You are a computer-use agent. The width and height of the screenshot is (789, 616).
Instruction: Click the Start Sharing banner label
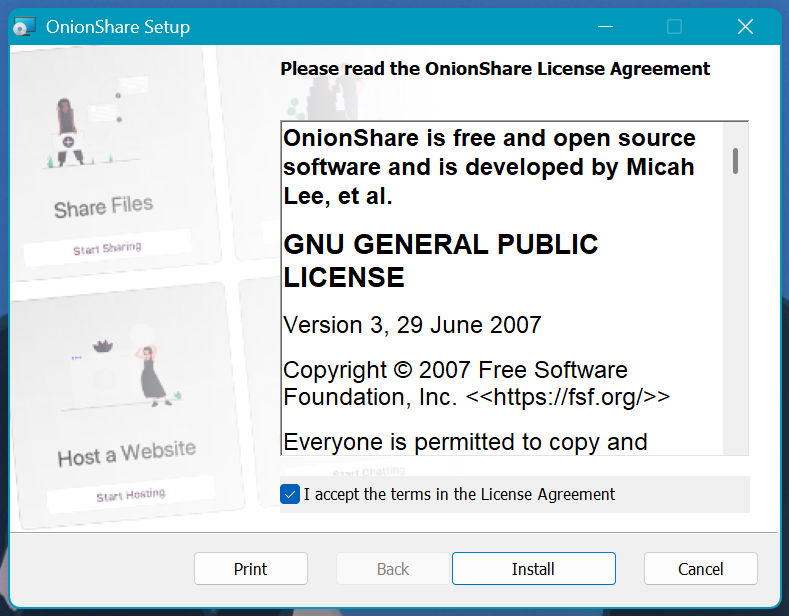[107, 248]
